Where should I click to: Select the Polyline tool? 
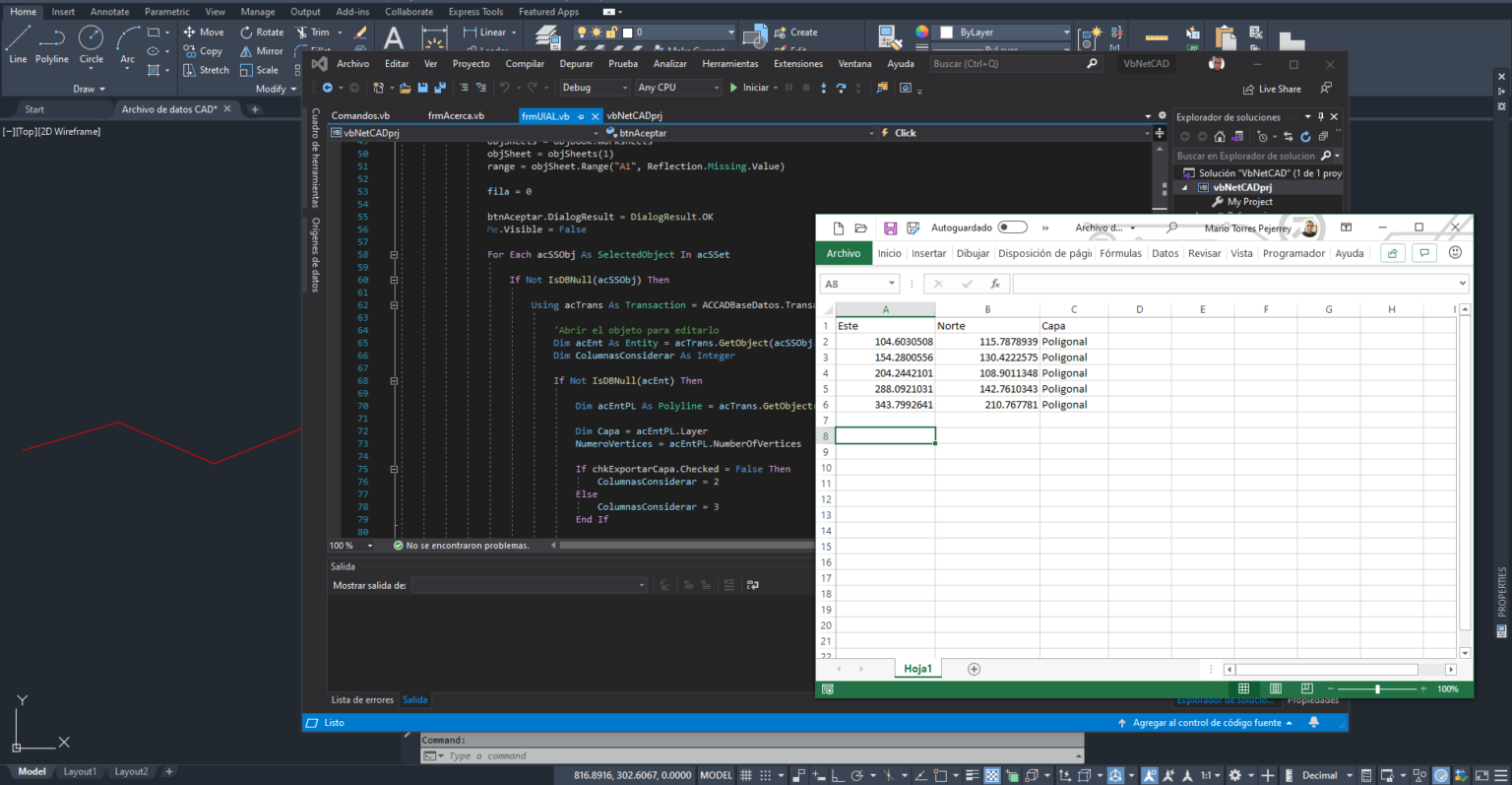[51, 41]
